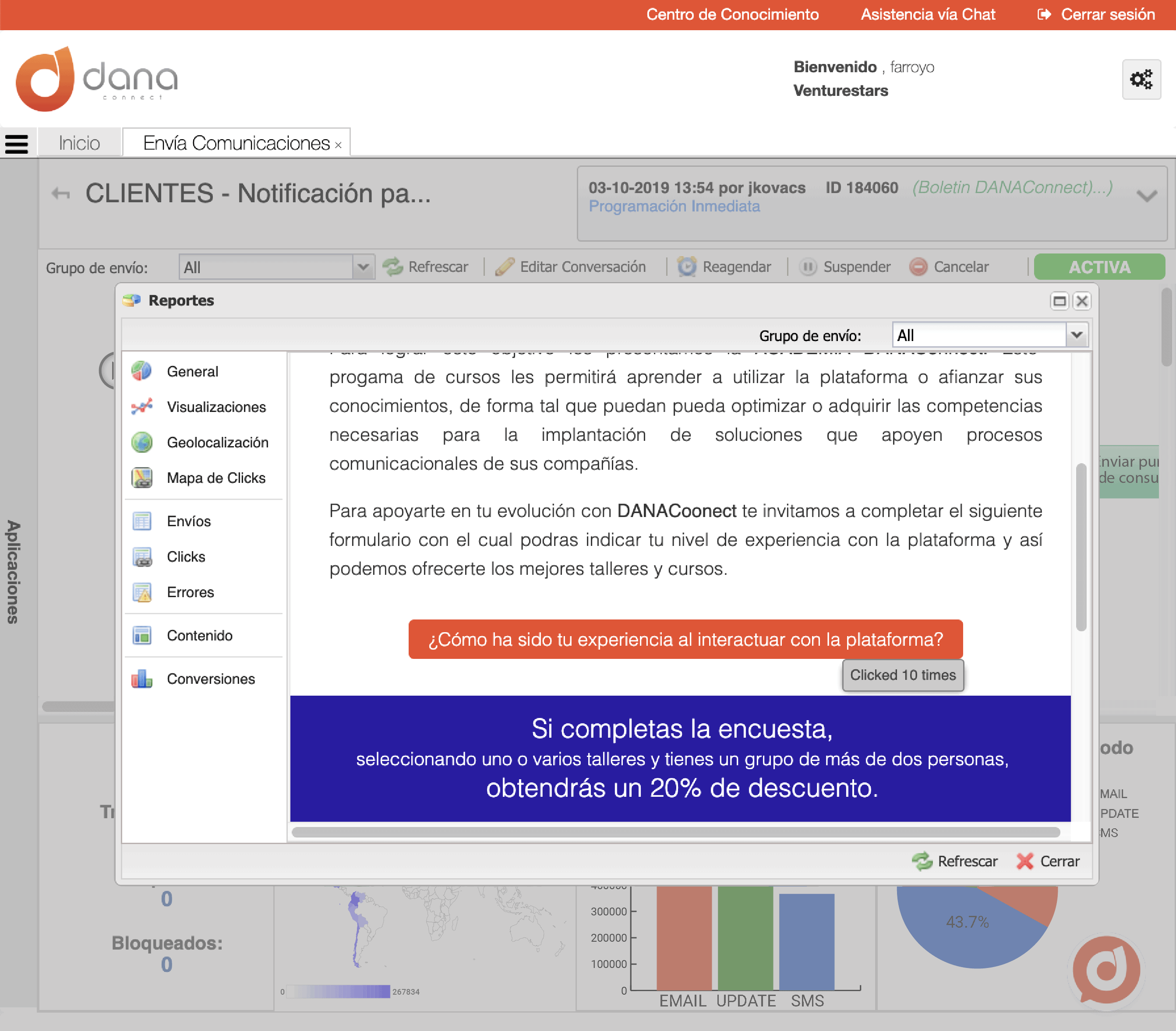The image size is (1176, 1031).
Task: Click the orange experiencia survey button
Action: [x=685, y=640]
